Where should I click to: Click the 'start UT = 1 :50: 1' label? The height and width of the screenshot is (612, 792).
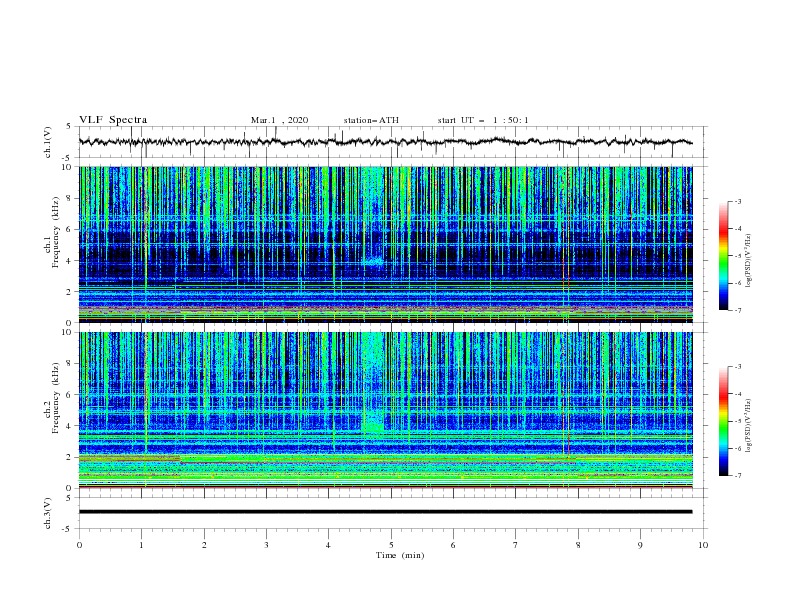click(x=483, y=120)
